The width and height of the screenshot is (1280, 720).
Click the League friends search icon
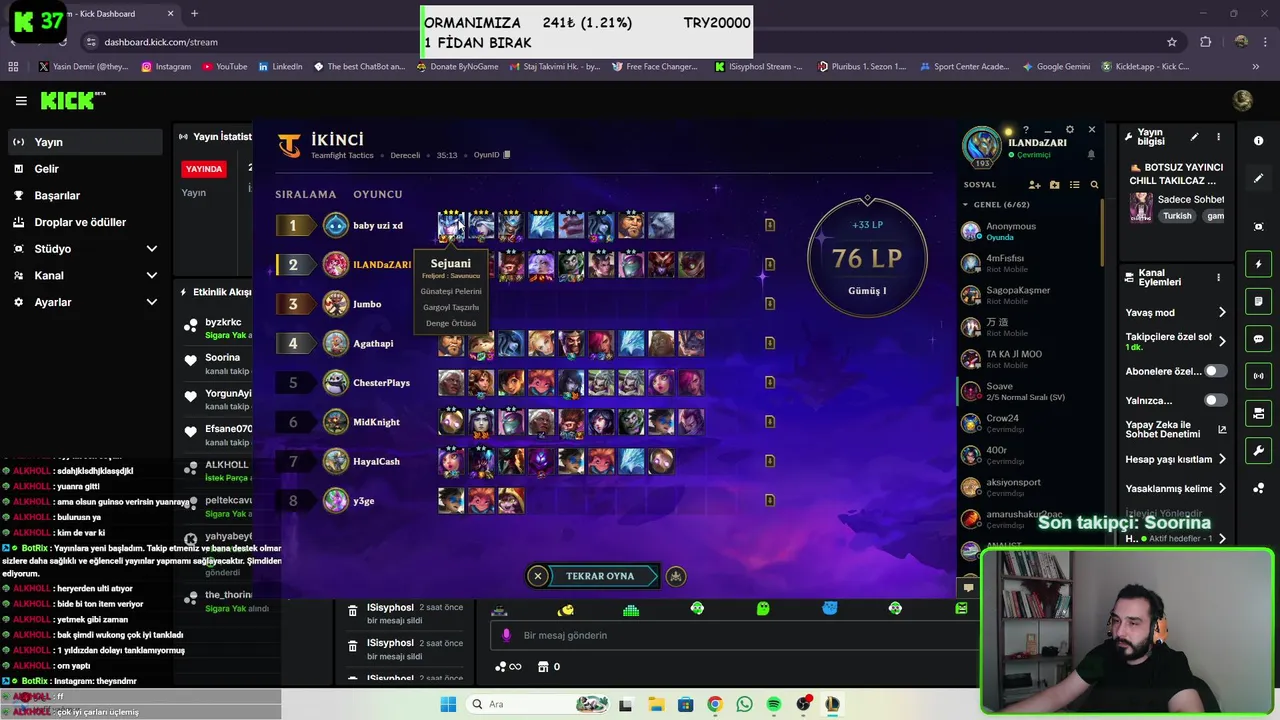click(1094, 185)
